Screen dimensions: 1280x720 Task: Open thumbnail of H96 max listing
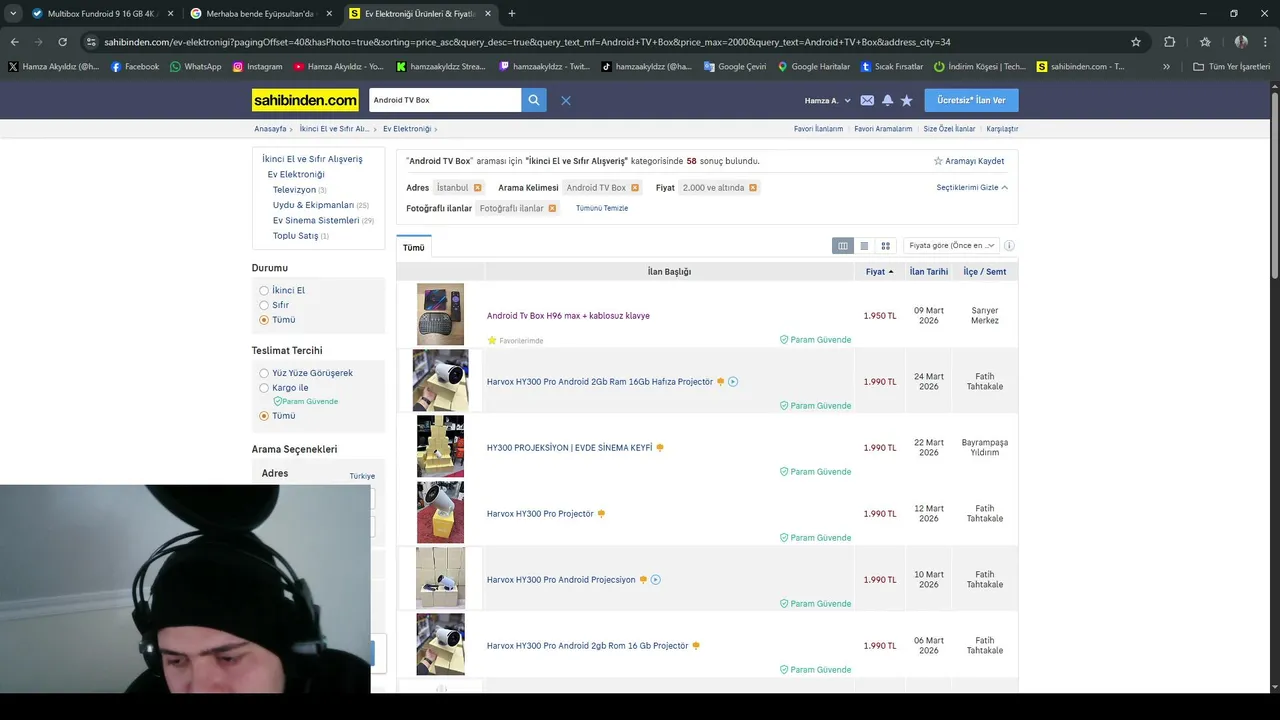pos(441,314)
